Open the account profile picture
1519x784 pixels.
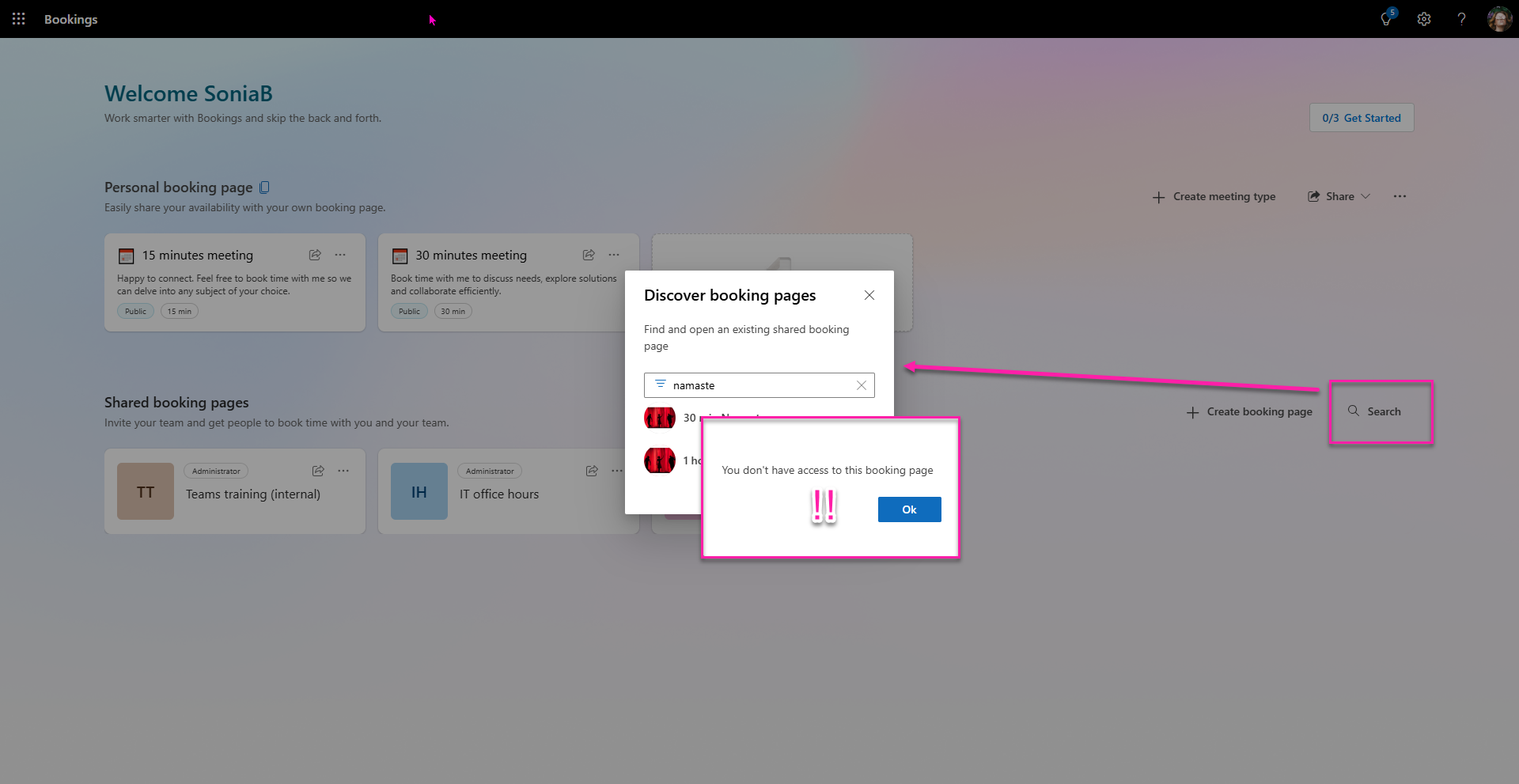(1499, 19)
